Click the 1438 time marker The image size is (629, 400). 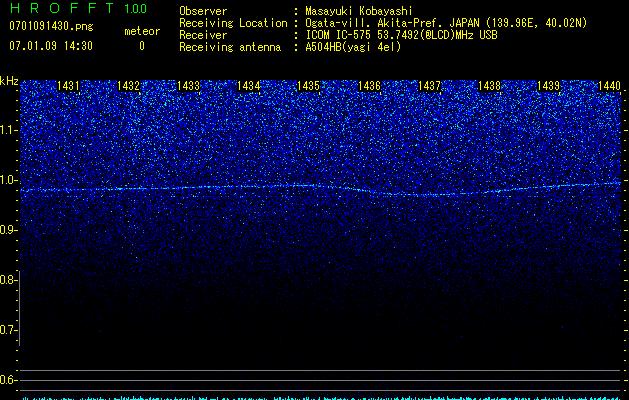click(x=489, y=86)
